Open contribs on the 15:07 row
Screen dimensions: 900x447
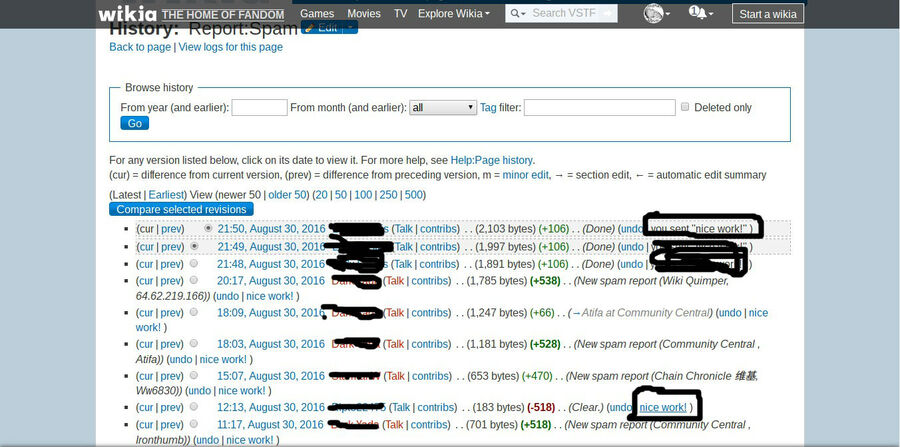click(x=430, y=376)
